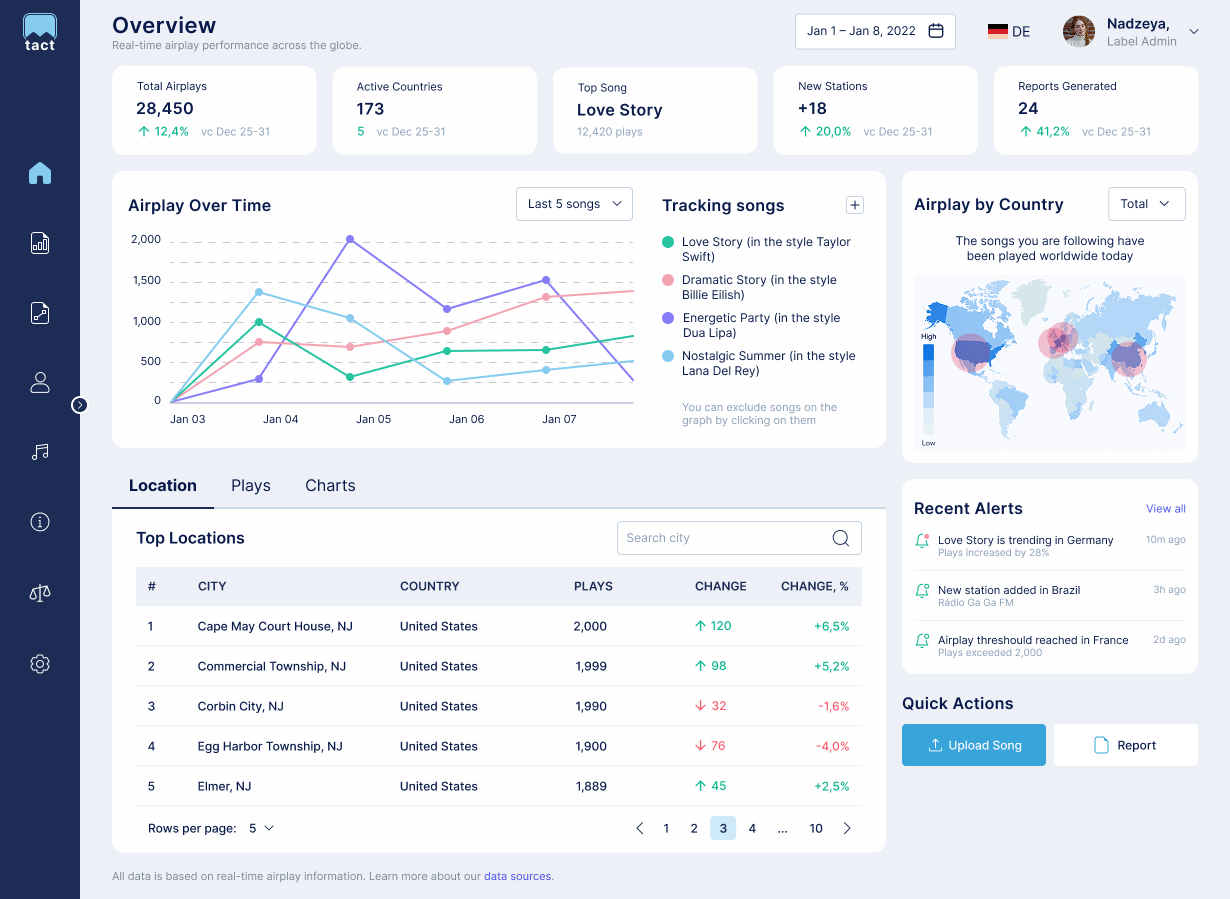Click Elmer, NJ city cell
1230x899 pixels.
click(224, 786)
